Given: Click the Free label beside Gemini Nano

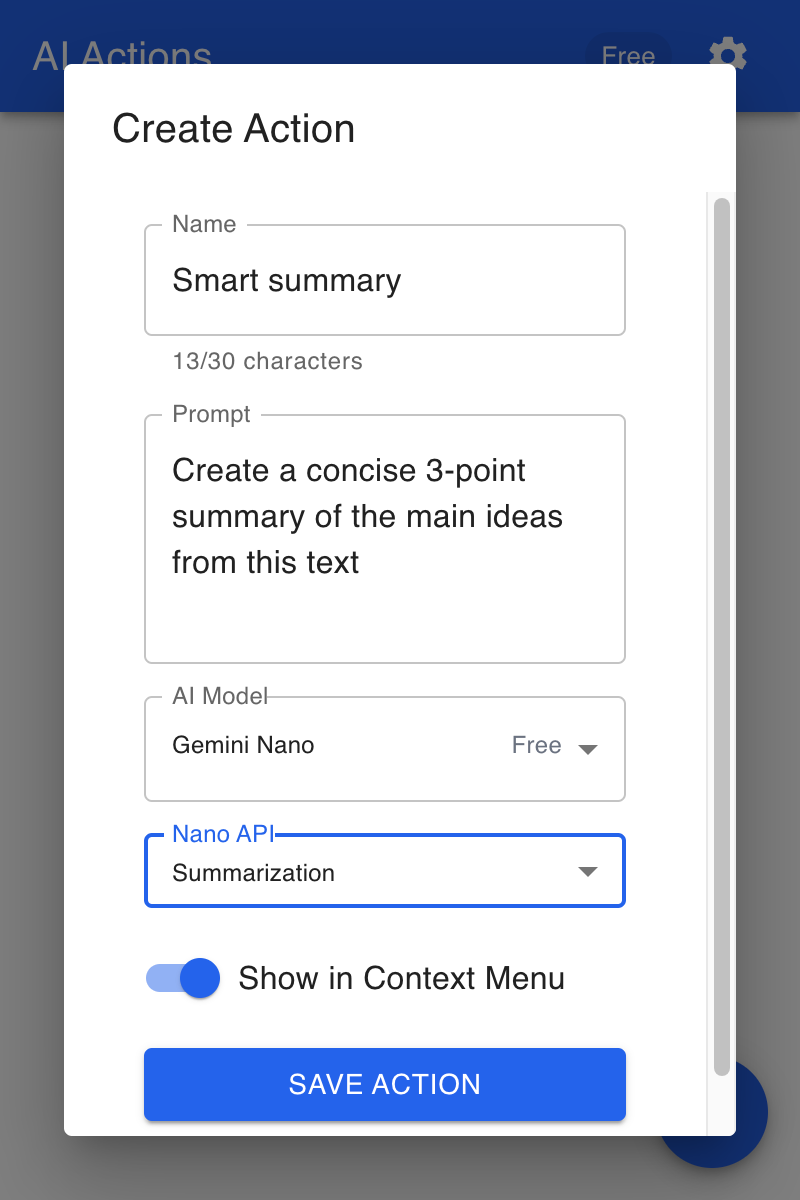Looking at the screenshot, I should pos(537,745).
